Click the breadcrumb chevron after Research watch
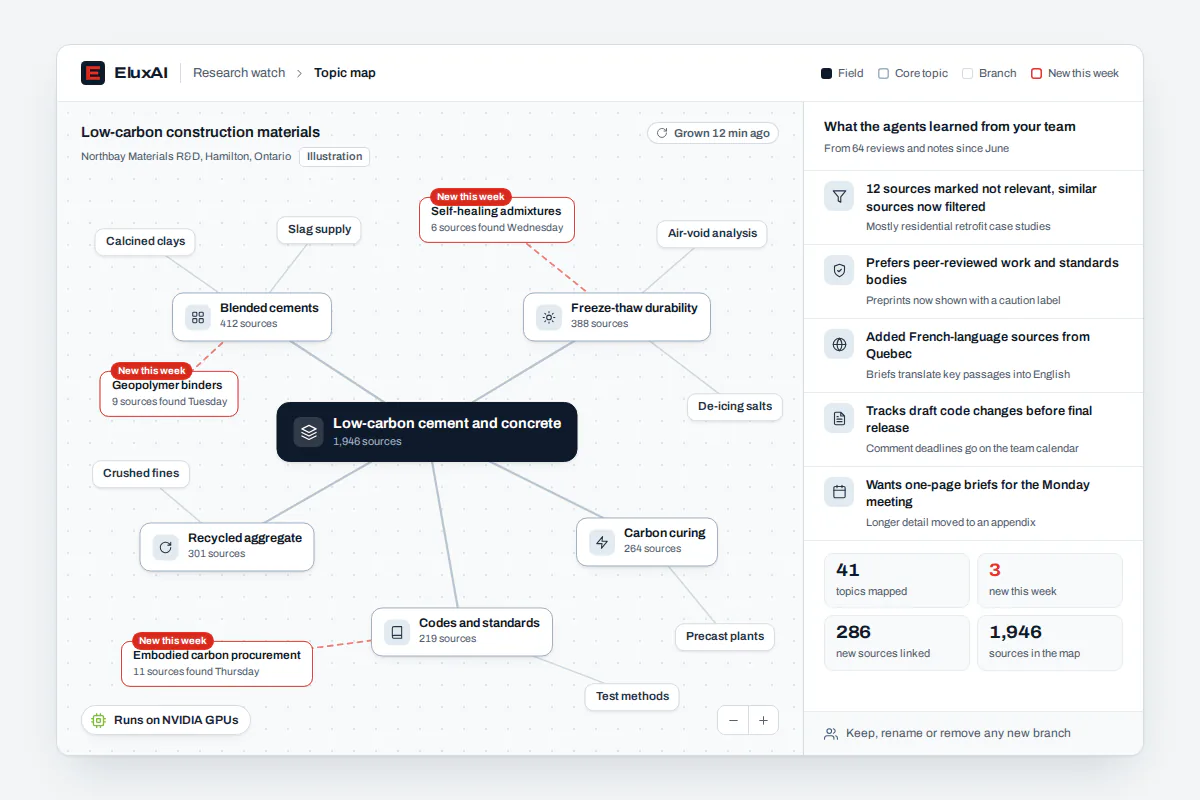 click(x=299, y=73)
